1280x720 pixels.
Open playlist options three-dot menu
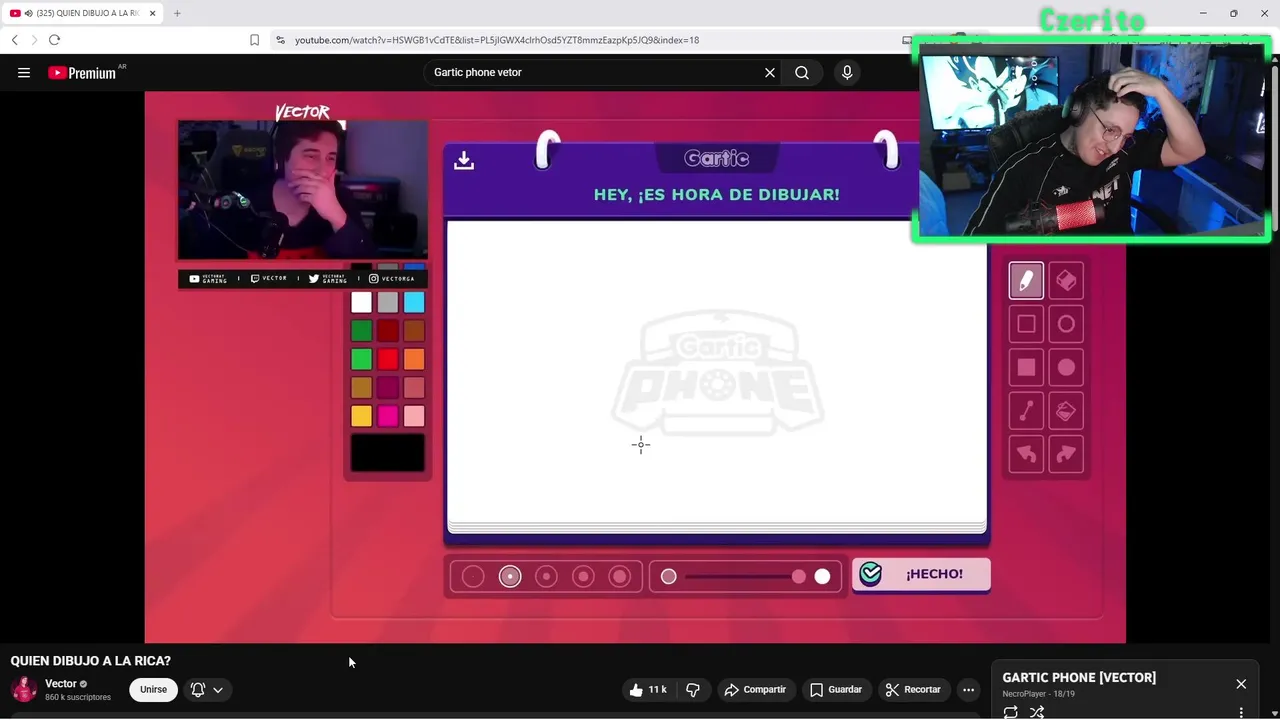point(1241,713)
